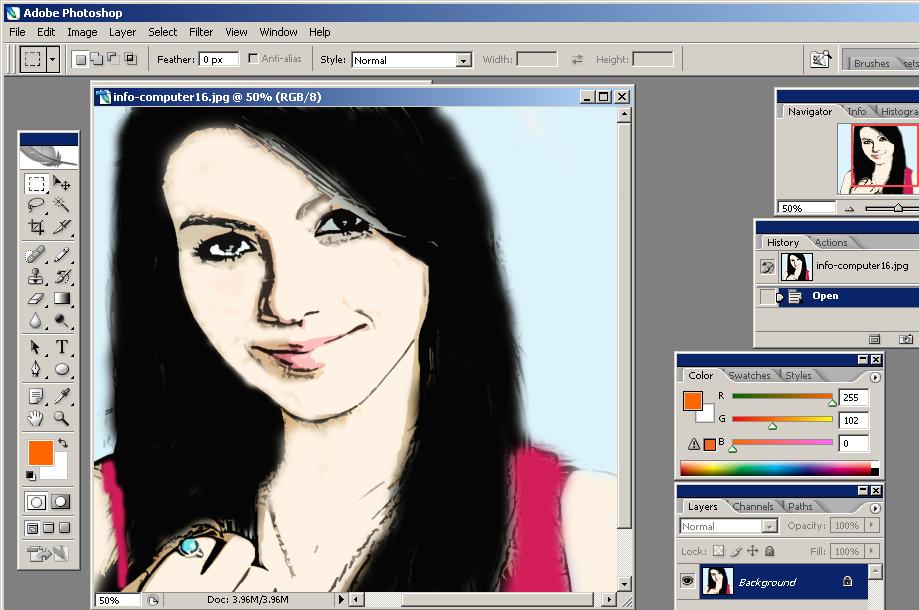The width and height of the screenshot is (919, 610).
Task: Select the Horizontal Type tool
Action: (x=62, y=347)
